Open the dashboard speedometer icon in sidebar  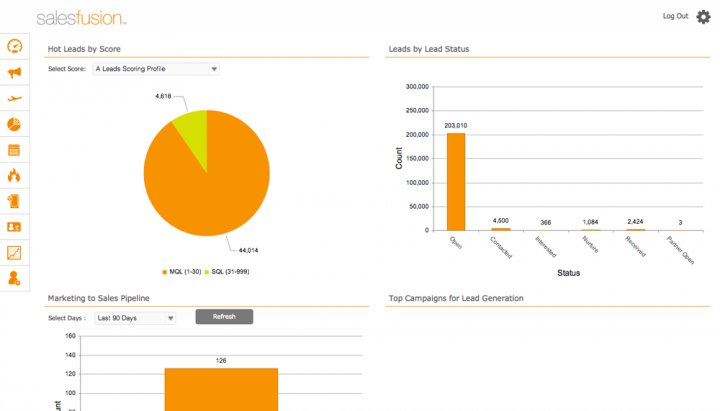coord(15,46)
